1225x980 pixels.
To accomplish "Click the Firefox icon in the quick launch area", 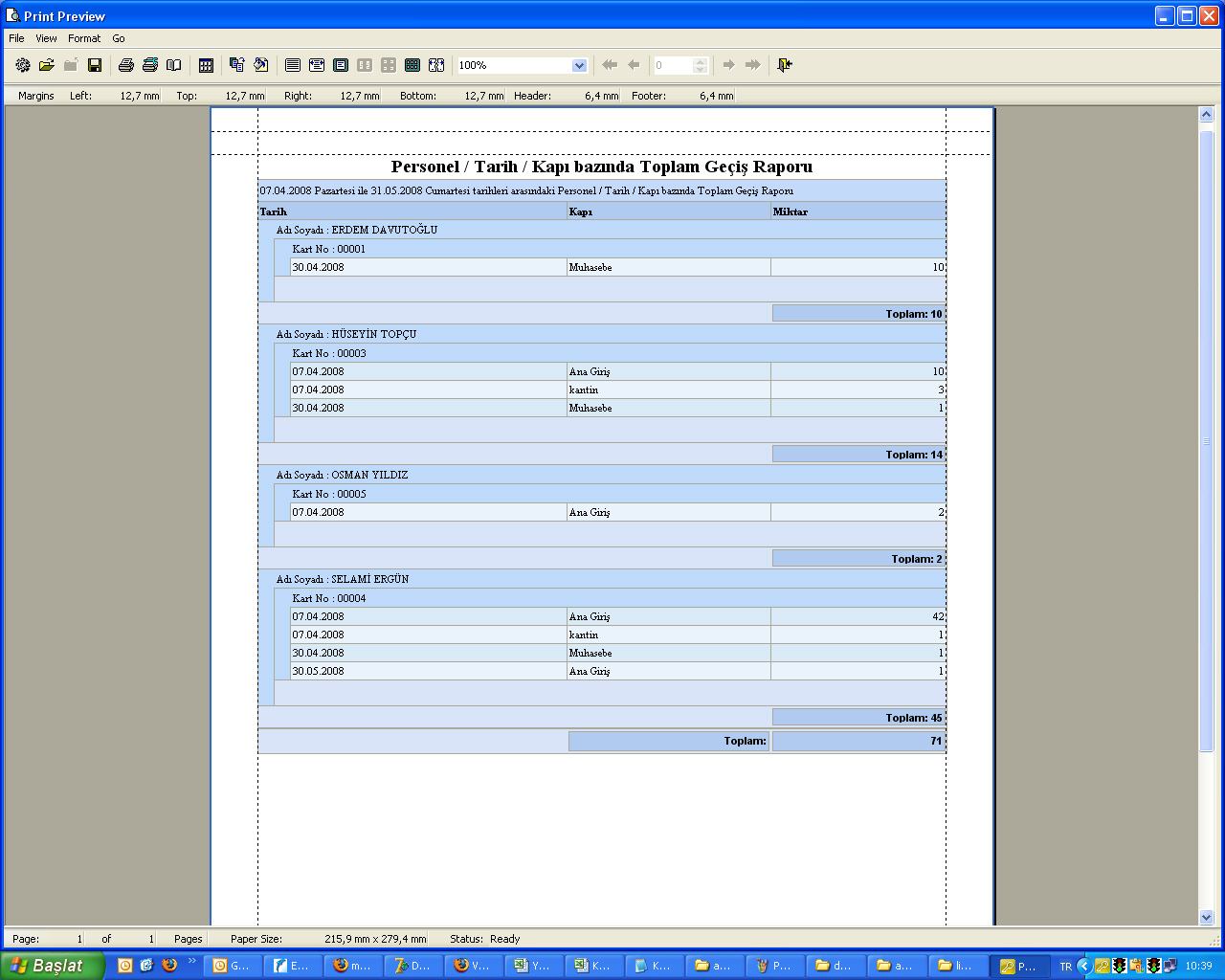I will pyautogui.click(x=169, y=965).
